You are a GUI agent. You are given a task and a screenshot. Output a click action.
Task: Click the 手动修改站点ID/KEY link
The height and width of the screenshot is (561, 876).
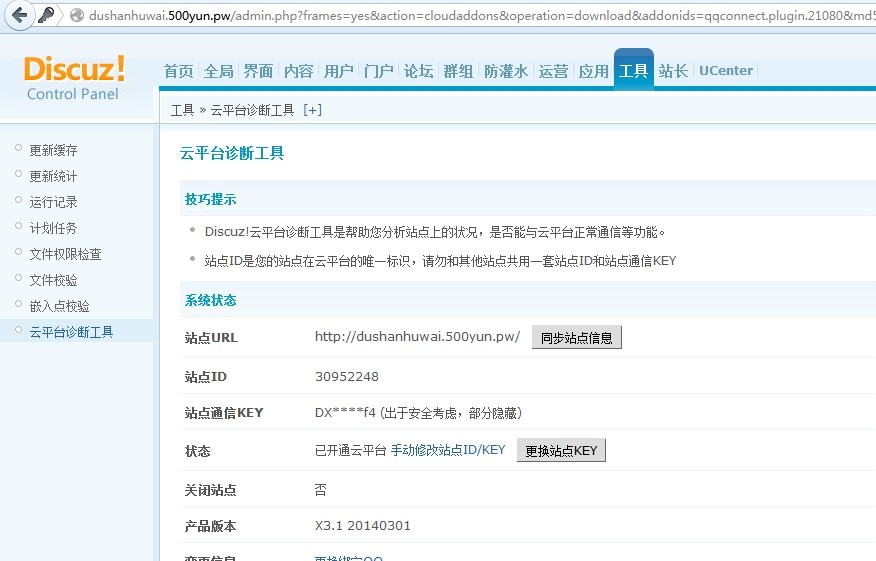click(448, 450)
